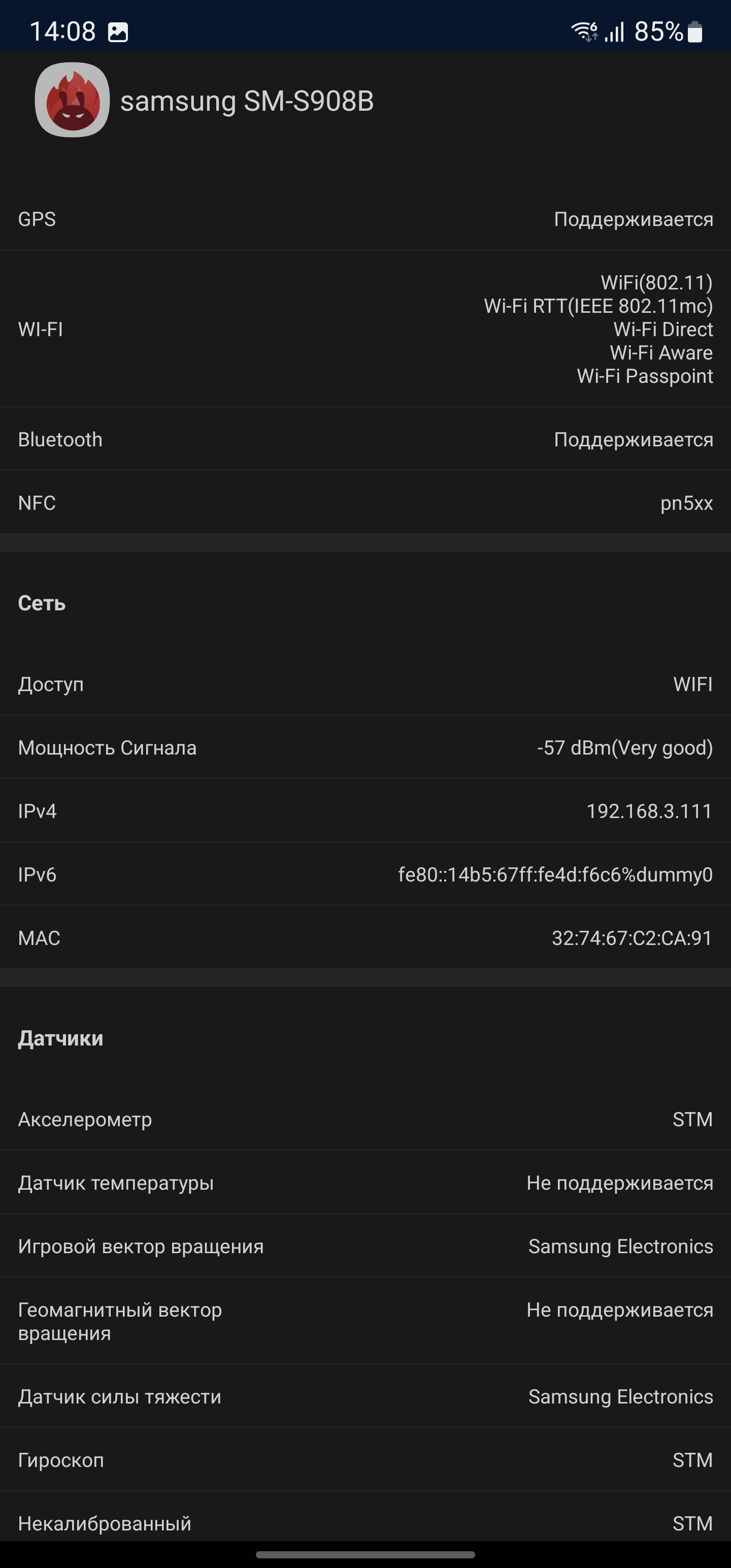The height and width of the screenshot is (1568, 731).
Task: Tap the Датчики section header
Action: click(x=60, y=1038)
